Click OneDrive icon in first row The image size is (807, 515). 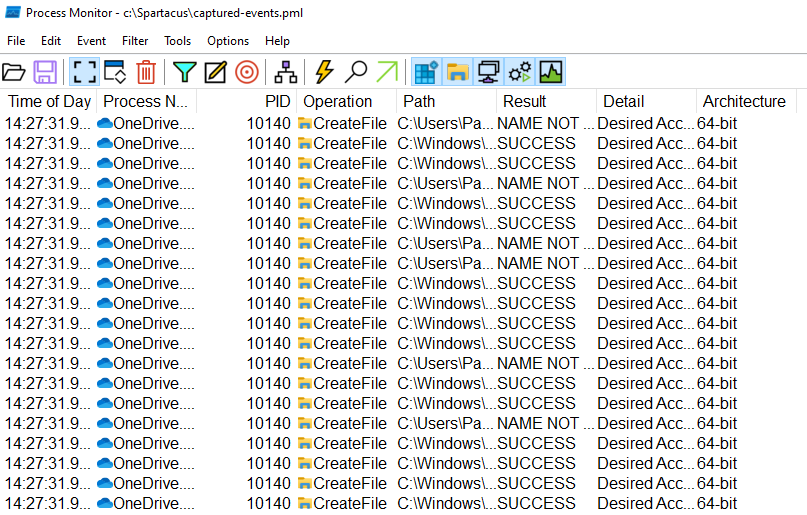coord(104,123)
